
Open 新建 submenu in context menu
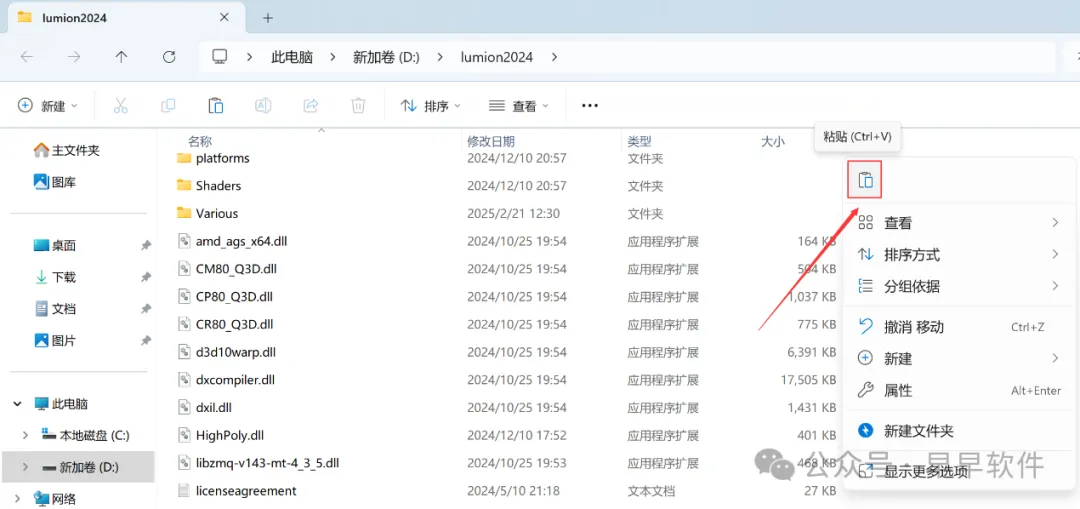coord(958,358)
